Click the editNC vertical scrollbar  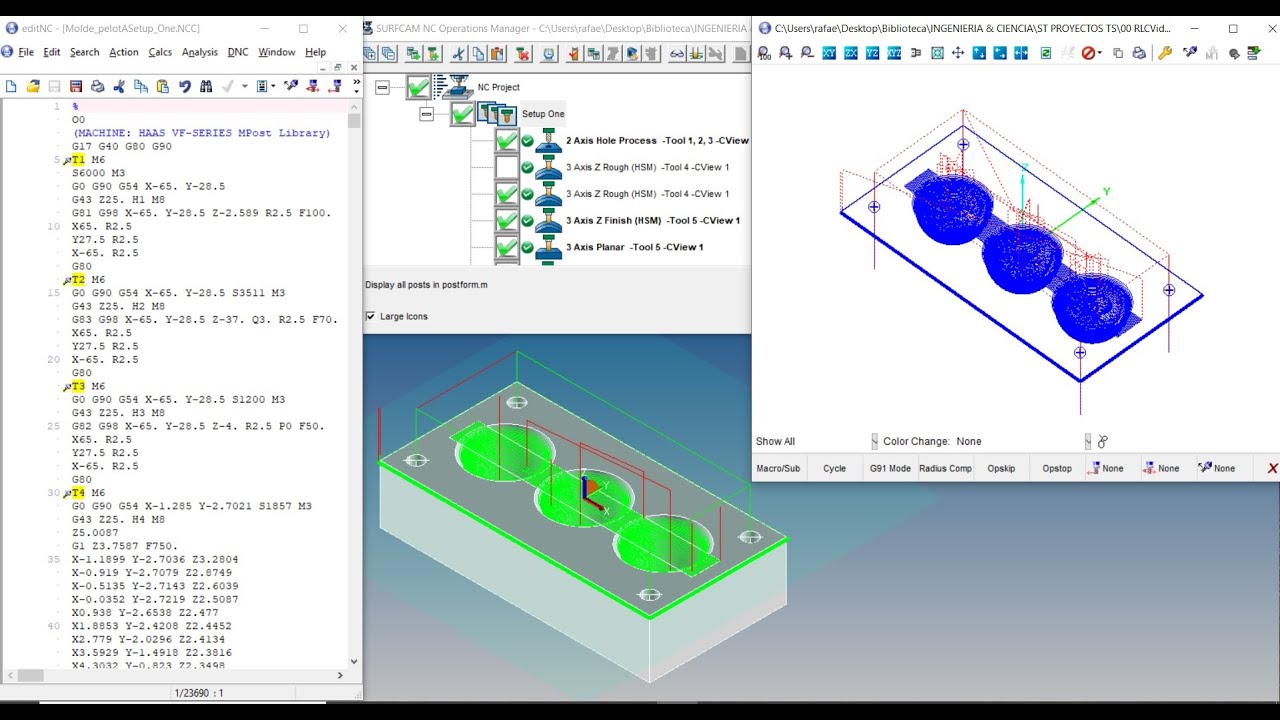click(353, 385)
